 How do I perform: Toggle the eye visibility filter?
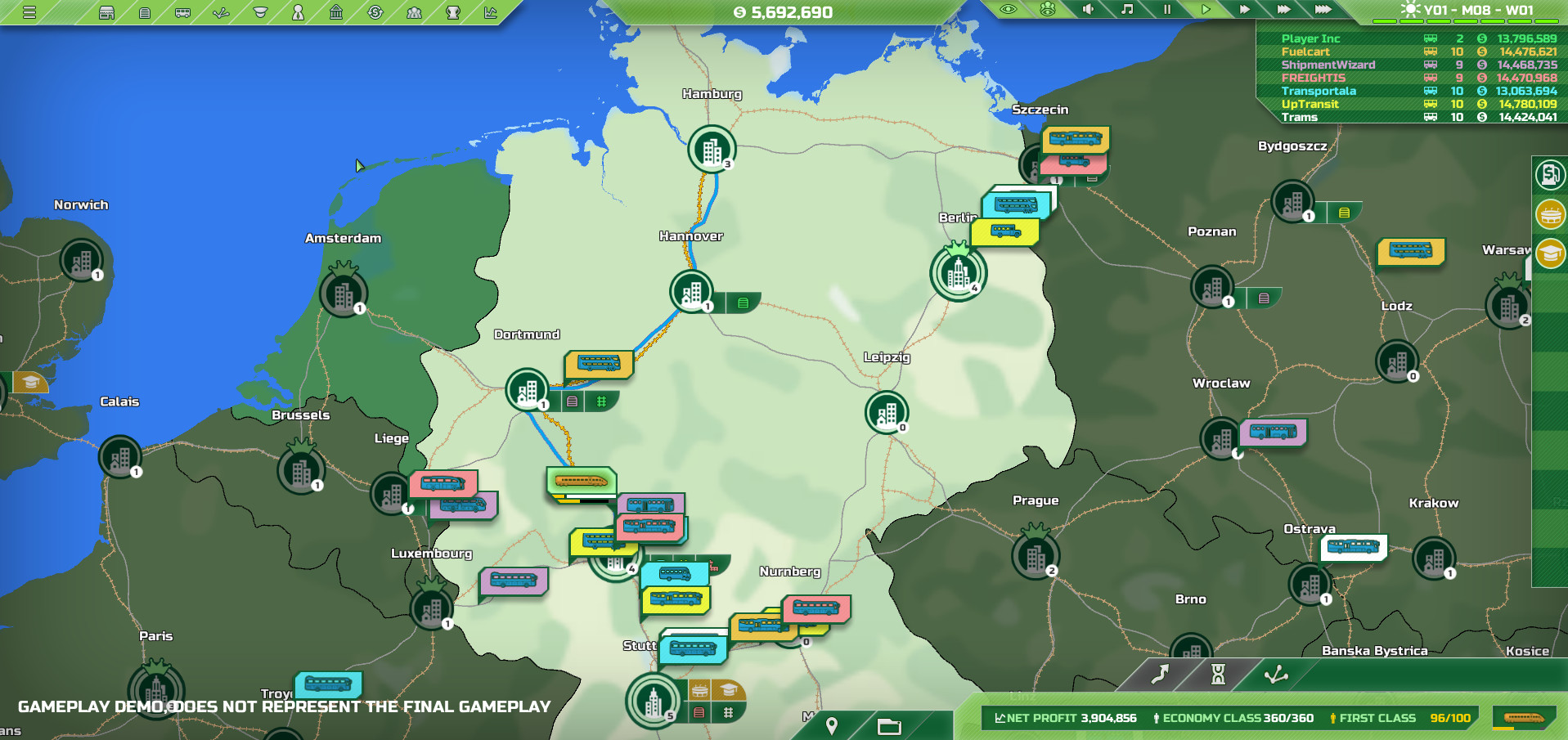[x=1009, y=9]
